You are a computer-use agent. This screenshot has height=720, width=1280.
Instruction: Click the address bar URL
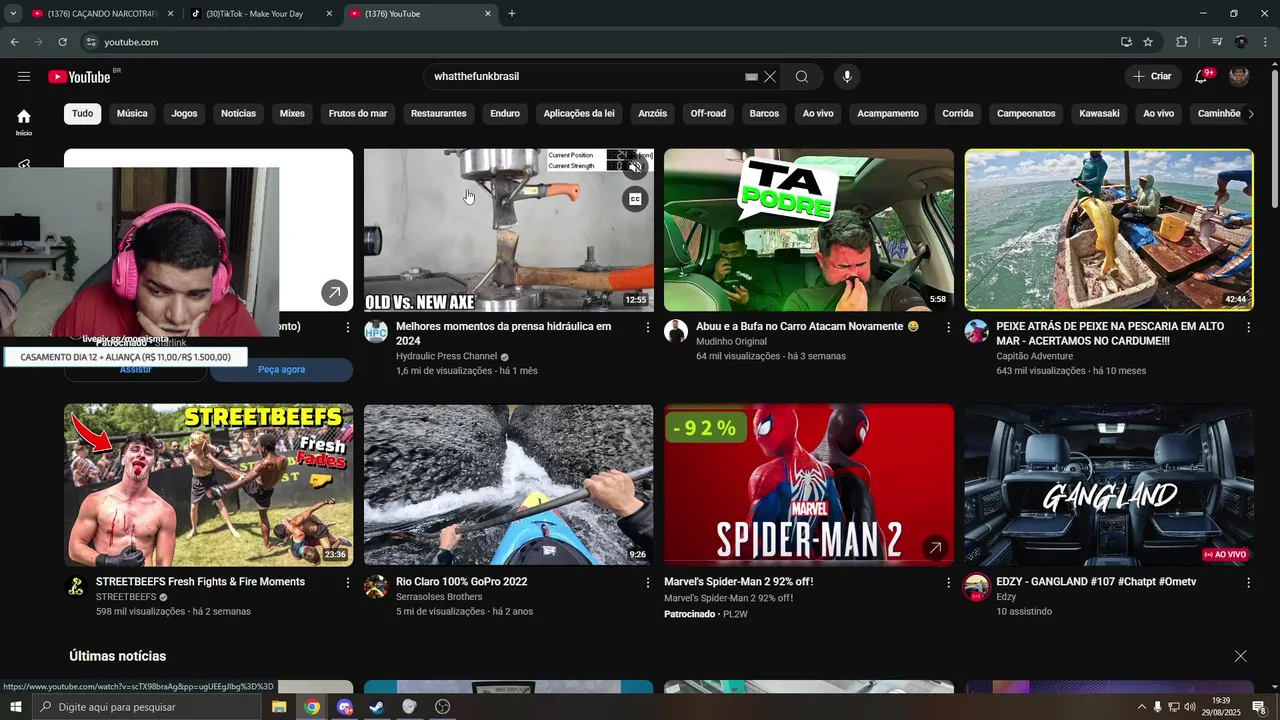131,42
